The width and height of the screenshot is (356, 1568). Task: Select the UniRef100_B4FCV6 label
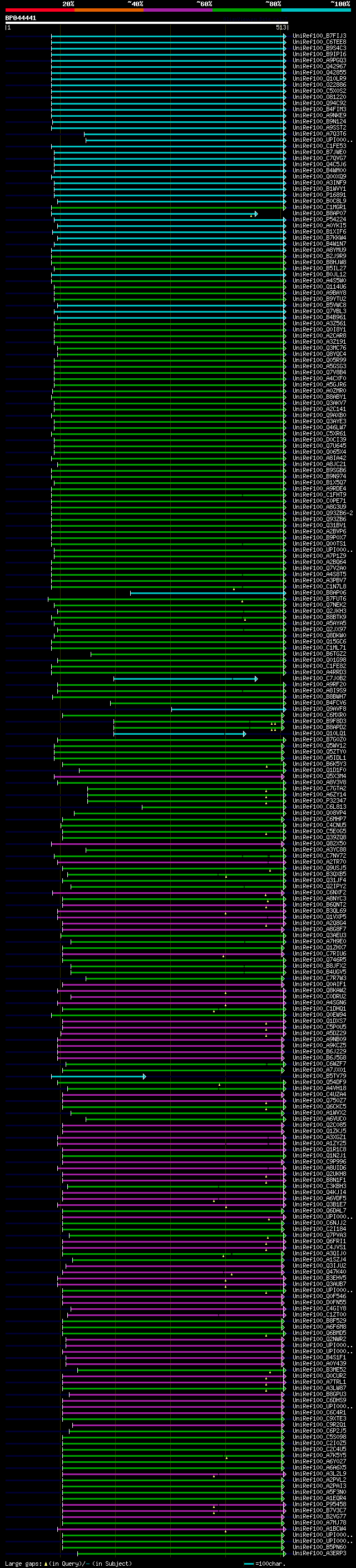coord(319,703)
